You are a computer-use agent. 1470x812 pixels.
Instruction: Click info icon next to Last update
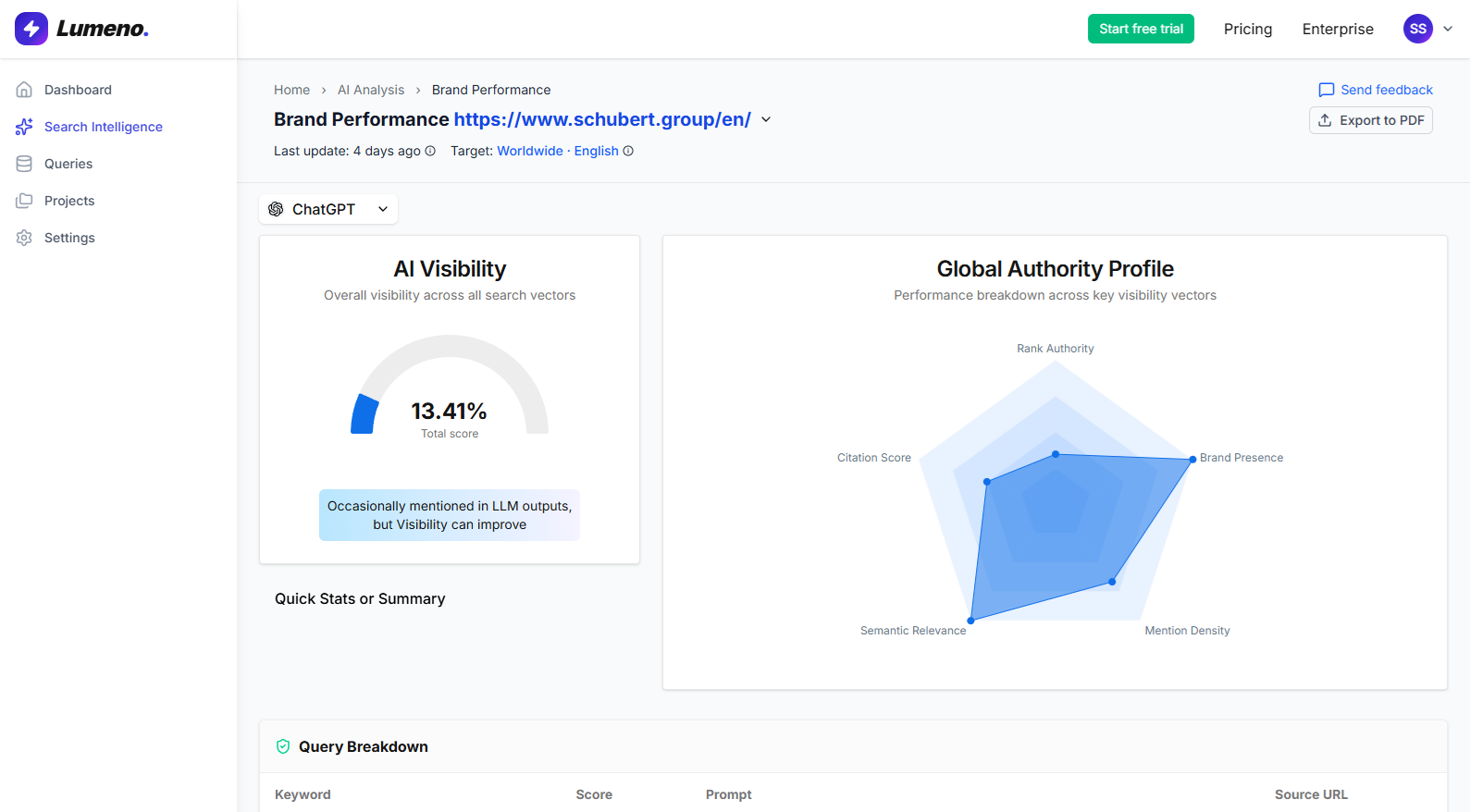point(430,151)
